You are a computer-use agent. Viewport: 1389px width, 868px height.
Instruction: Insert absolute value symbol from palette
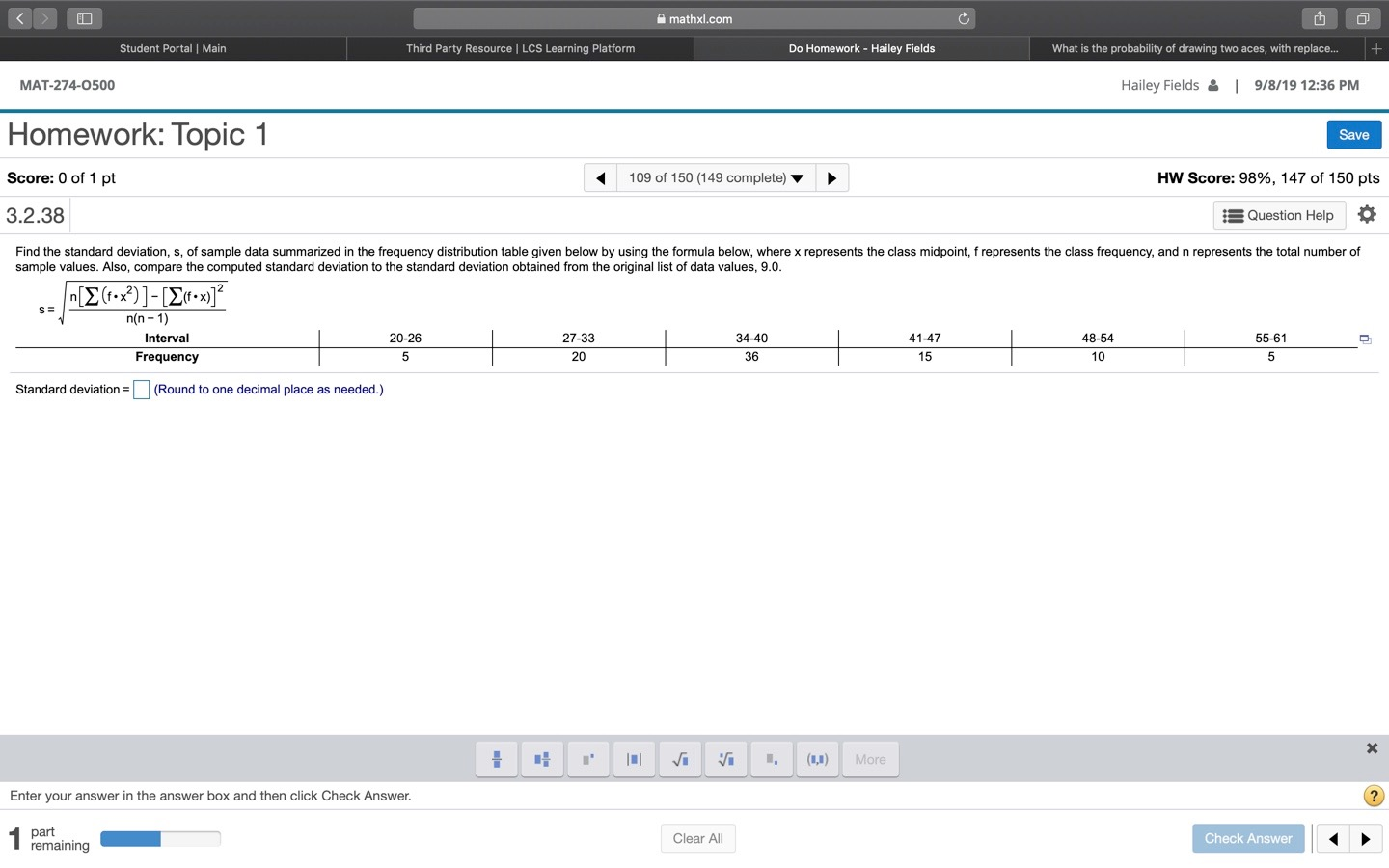tap(634, 759)
